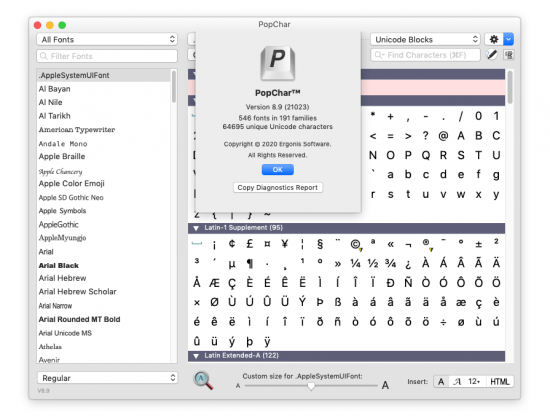Screen dimensions: 550x416
Task: Click the character table scrollbar
Action: tap(510, 88)
